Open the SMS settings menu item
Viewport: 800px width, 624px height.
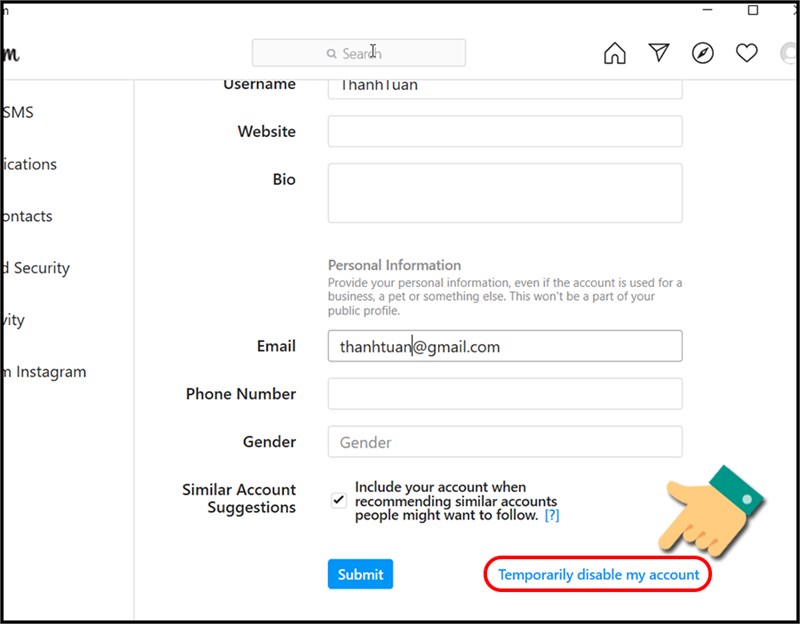tap(18, 112)
